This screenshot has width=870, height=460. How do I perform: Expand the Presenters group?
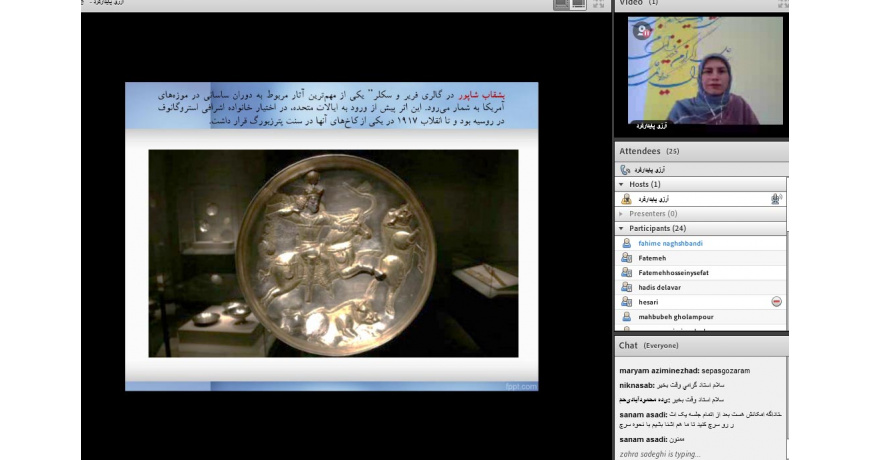tap(621, 214)
